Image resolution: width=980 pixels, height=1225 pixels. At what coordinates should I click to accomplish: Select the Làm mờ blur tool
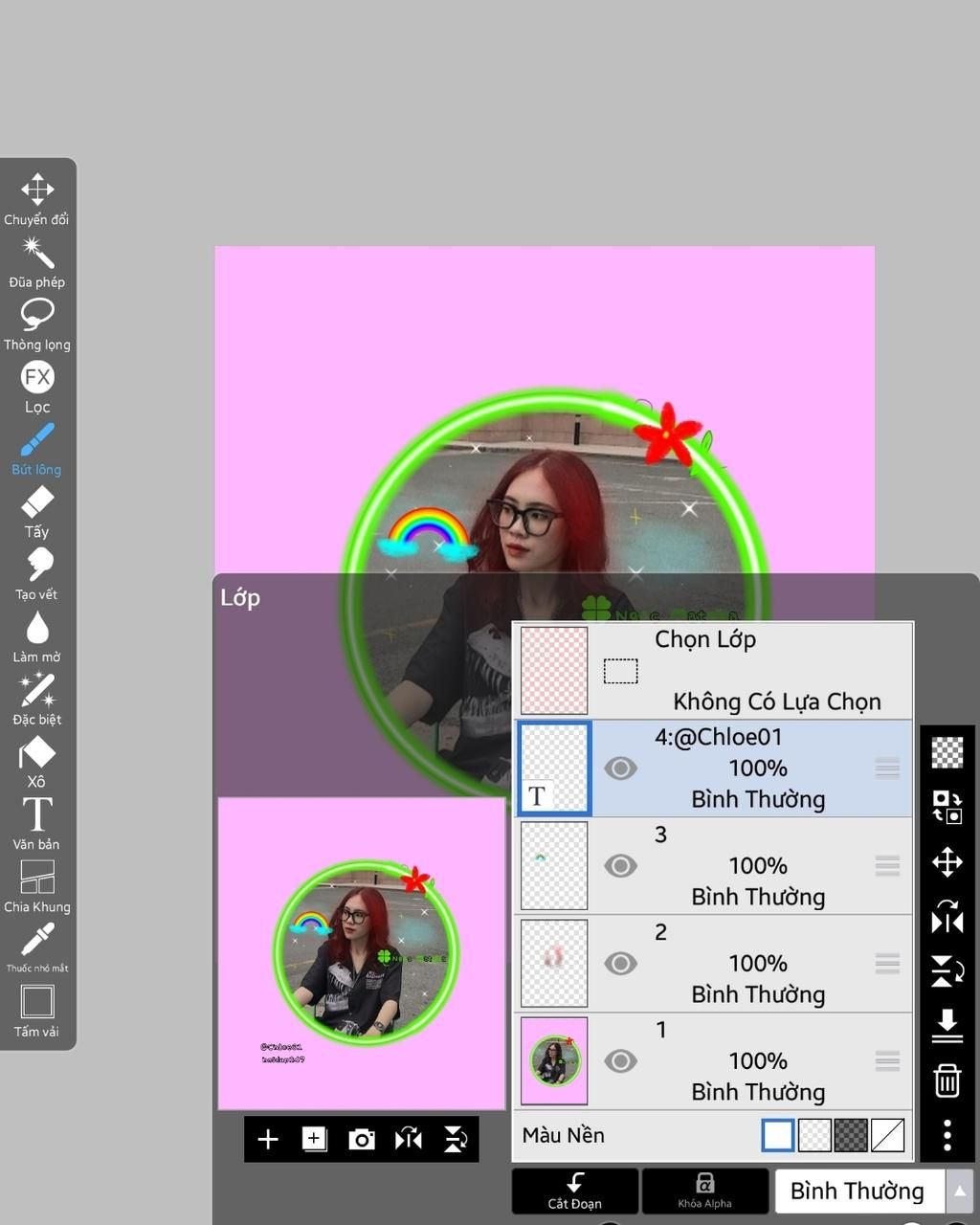pyautogui.click(x=37, y=637)
